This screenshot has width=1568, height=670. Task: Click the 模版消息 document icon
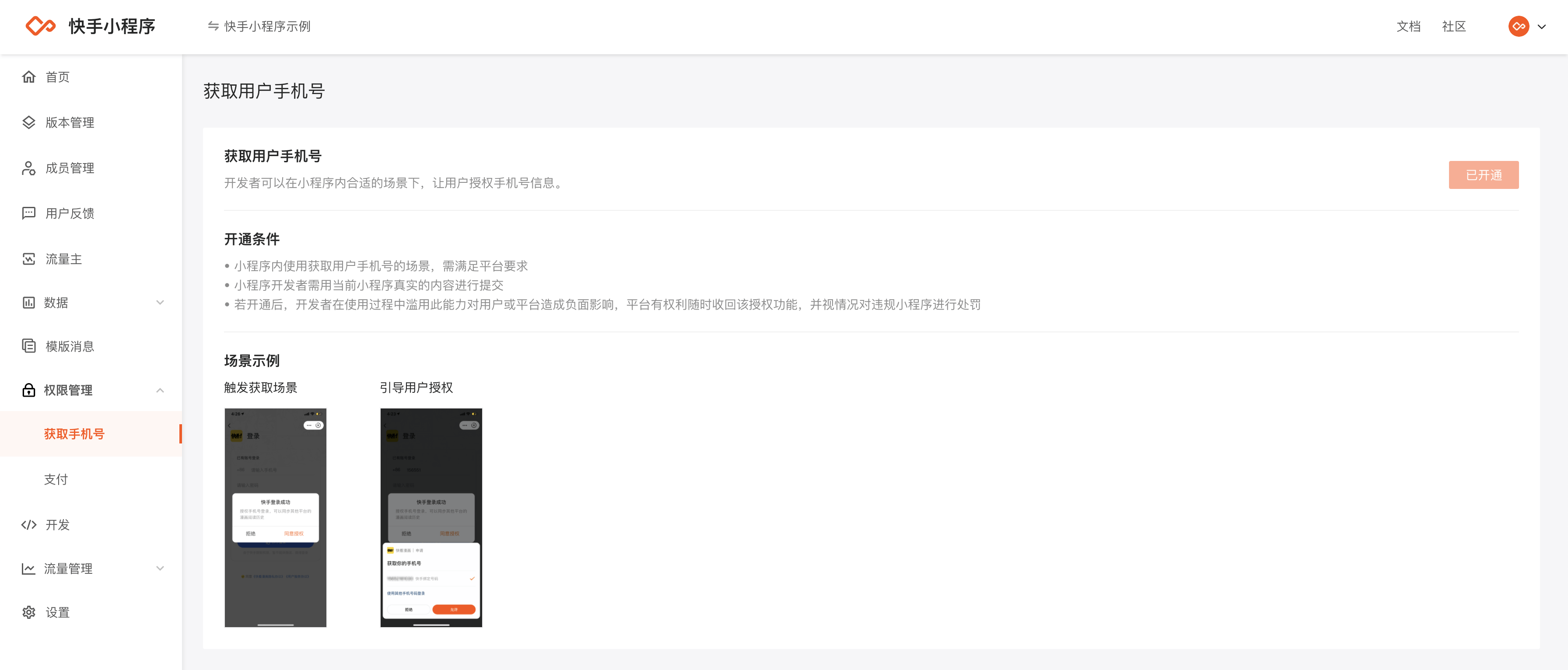tap(28, 345)
